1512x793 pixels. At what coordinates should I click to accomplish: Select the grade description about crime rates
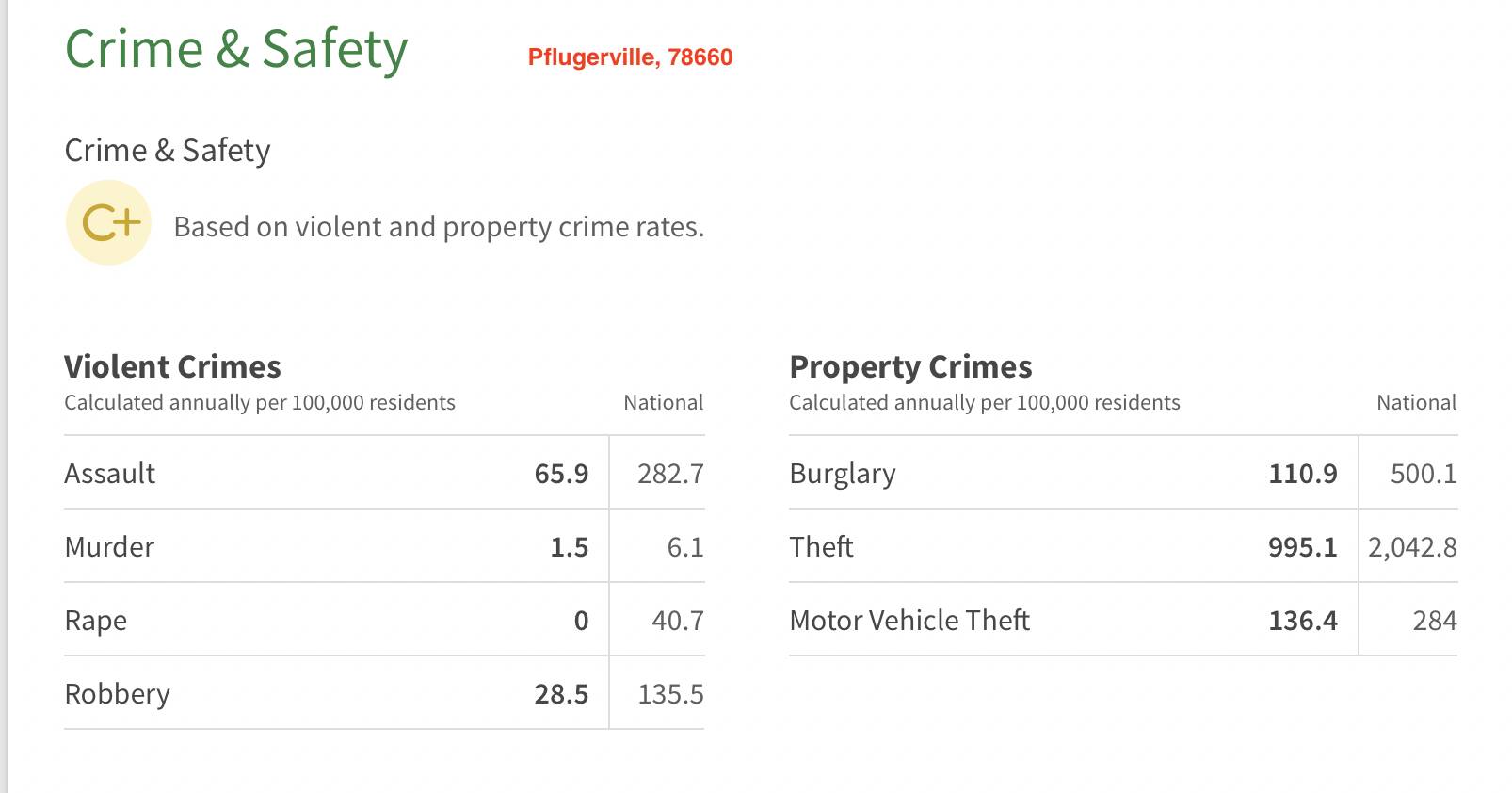(439, 227)
